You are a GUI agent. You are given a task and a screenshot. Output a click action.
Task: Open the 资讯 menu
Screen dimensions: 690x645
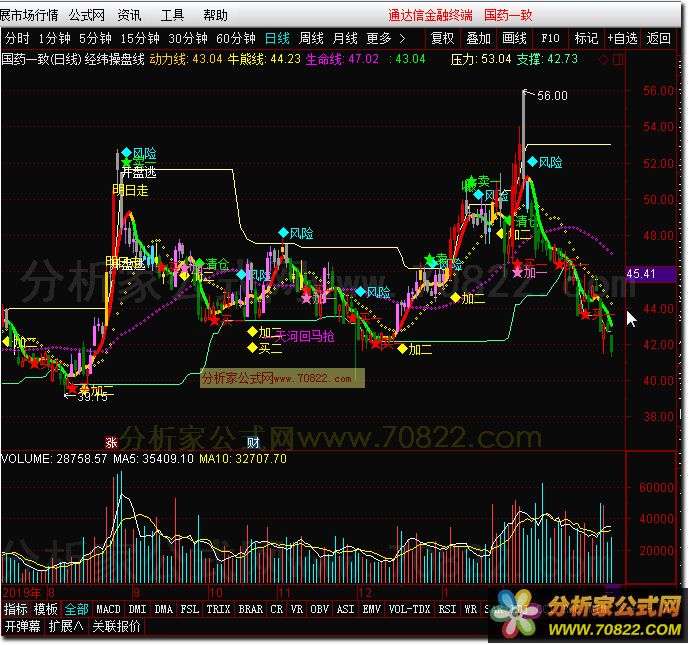click(129, 15)
